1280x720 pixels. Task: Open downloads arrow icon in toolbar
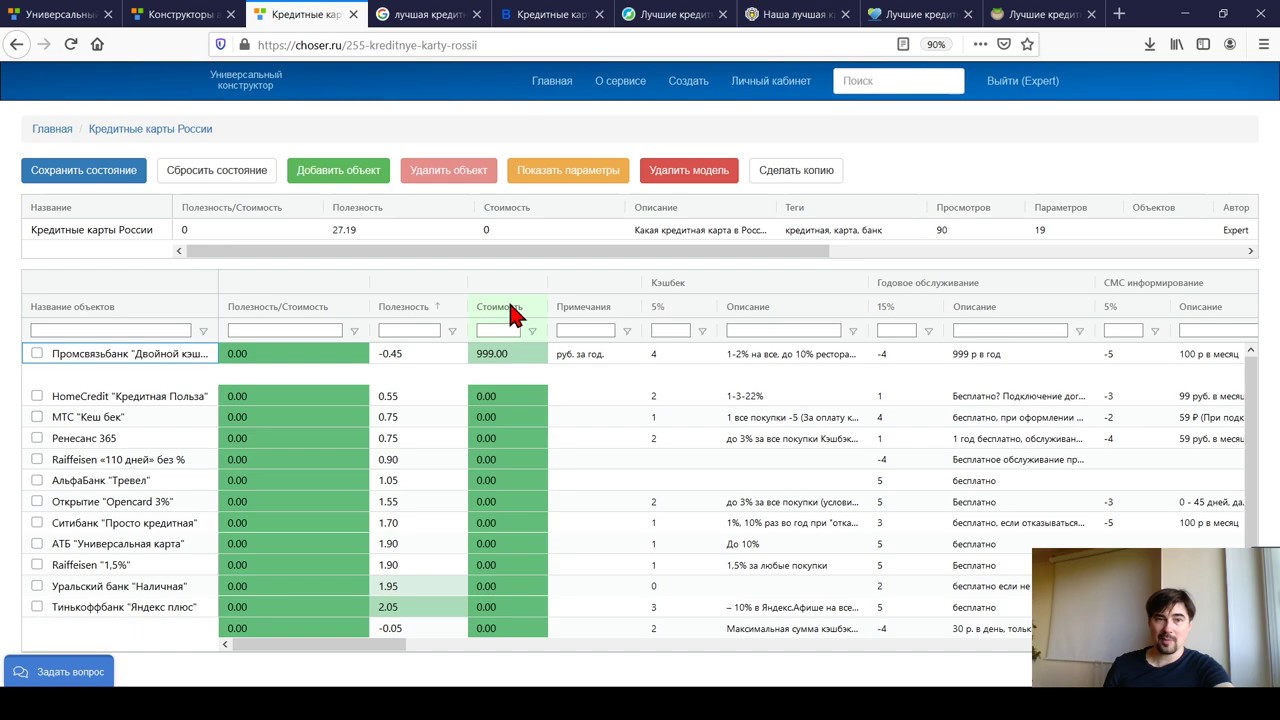(1150, 44)
